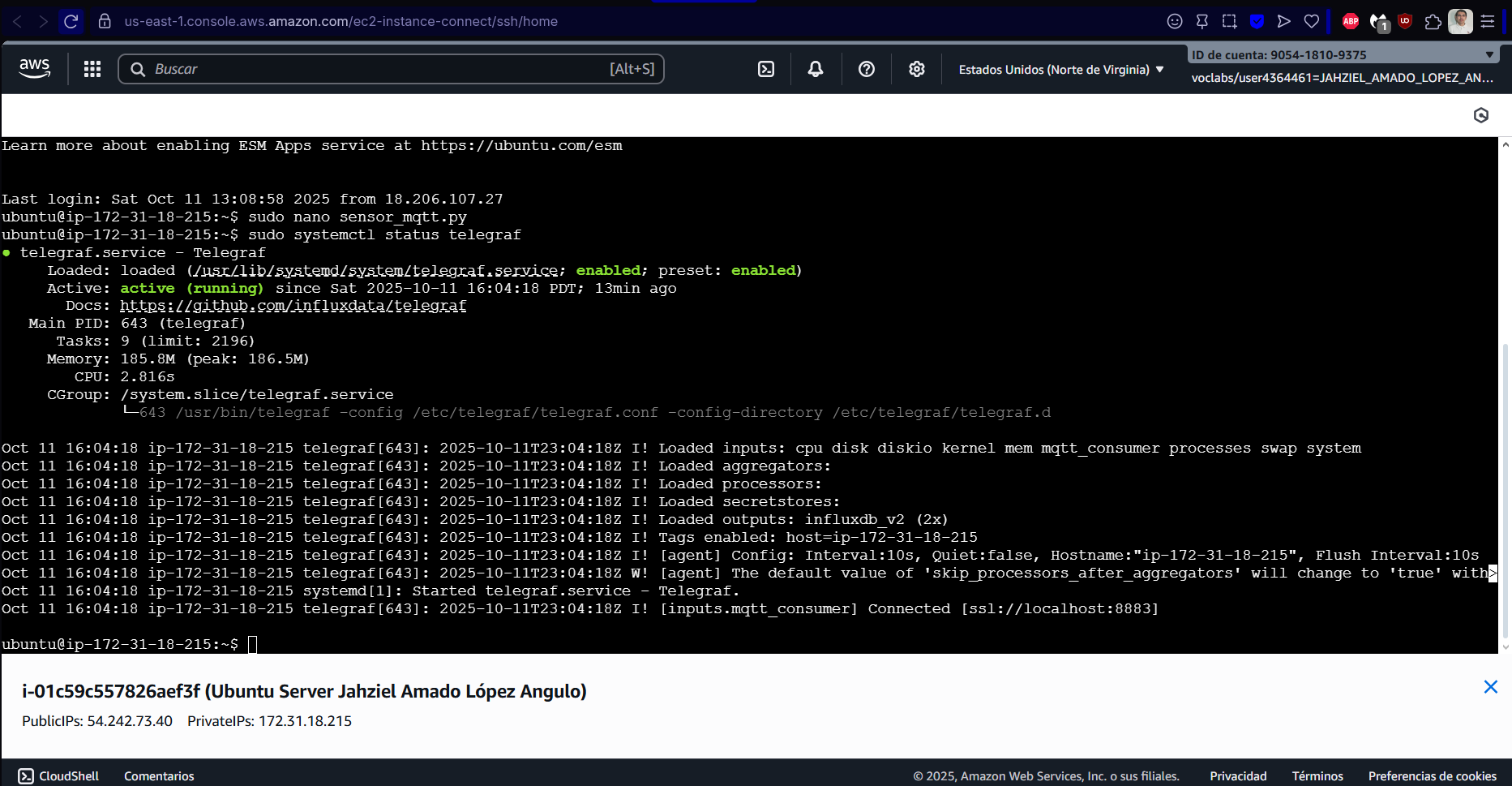Click the Buscar search field

tap(391, 69)
